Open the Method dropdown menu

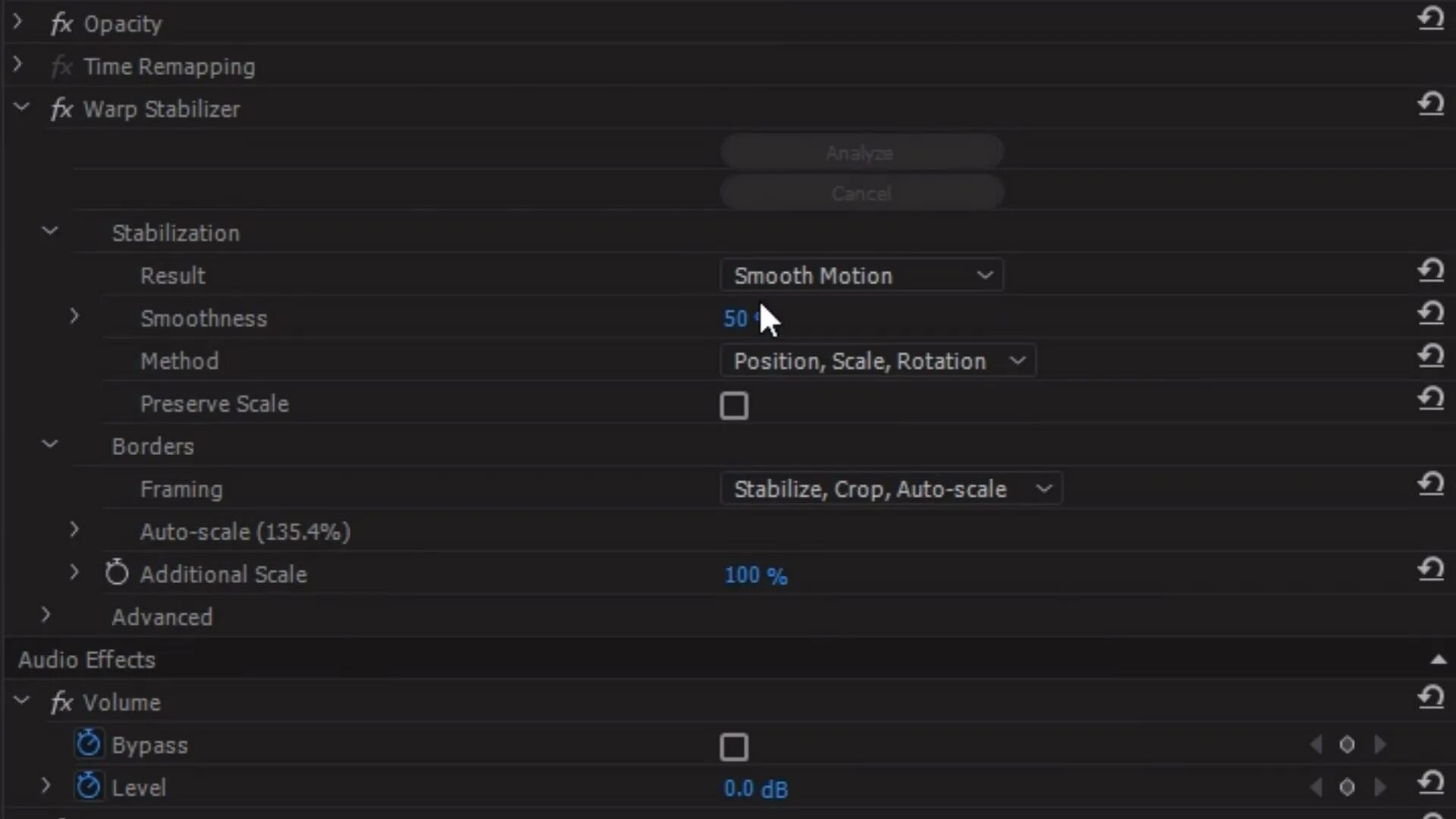coord(877,361)
